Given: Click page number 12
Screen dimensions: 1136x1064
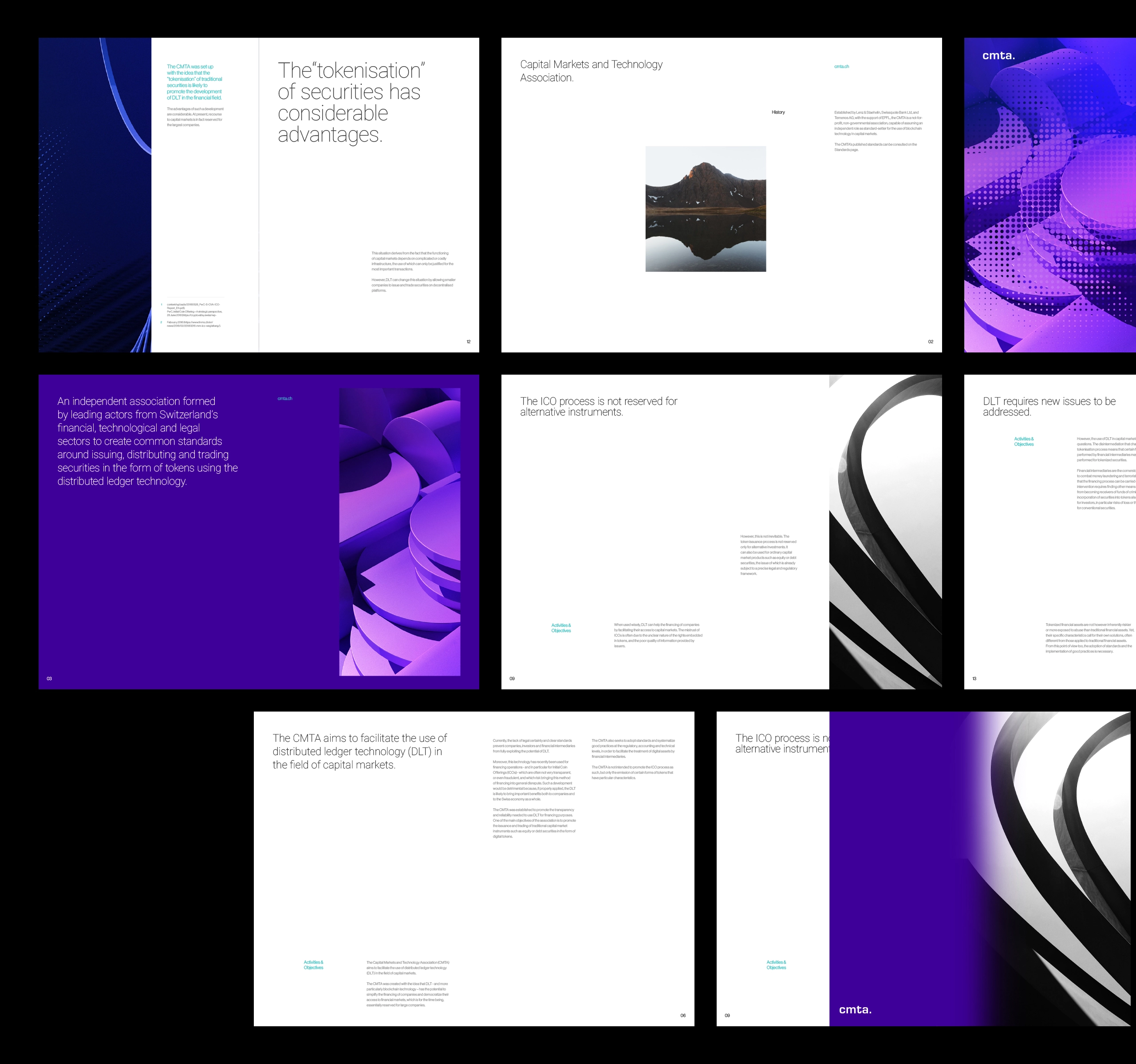Looking at the screenshot, I should click(x=468, y=341).
